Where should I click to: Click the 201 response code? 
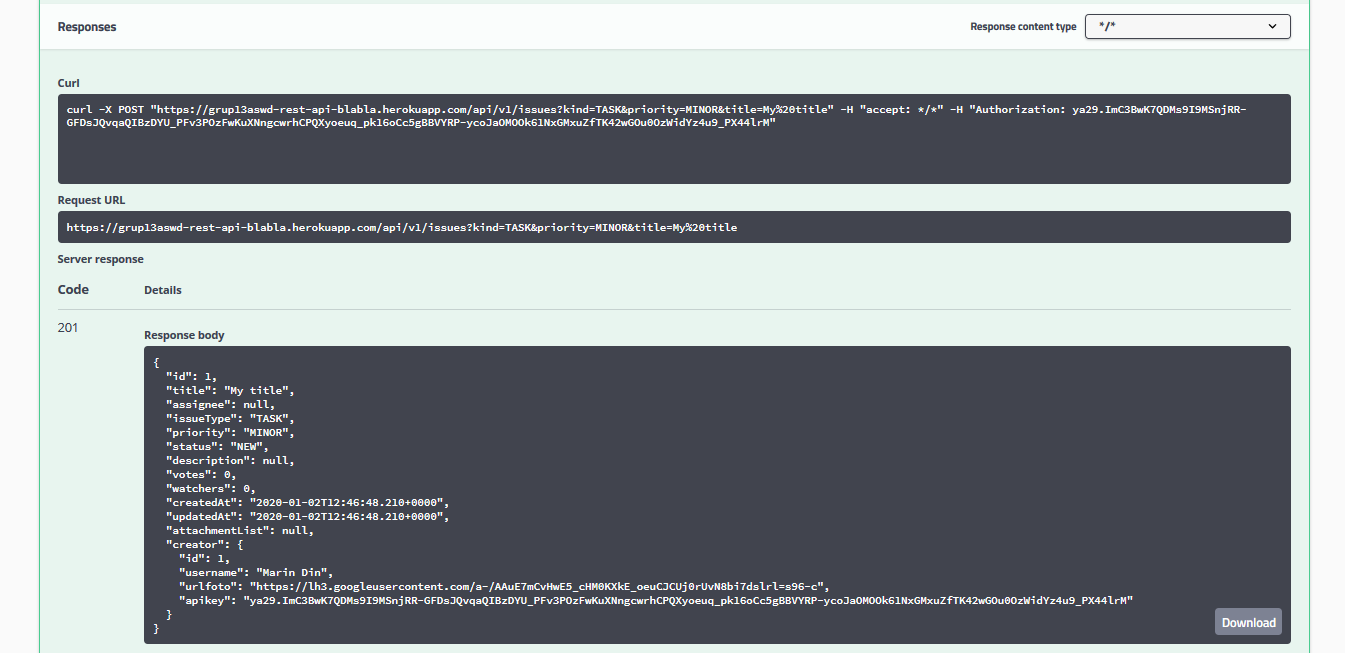[68, 328]
